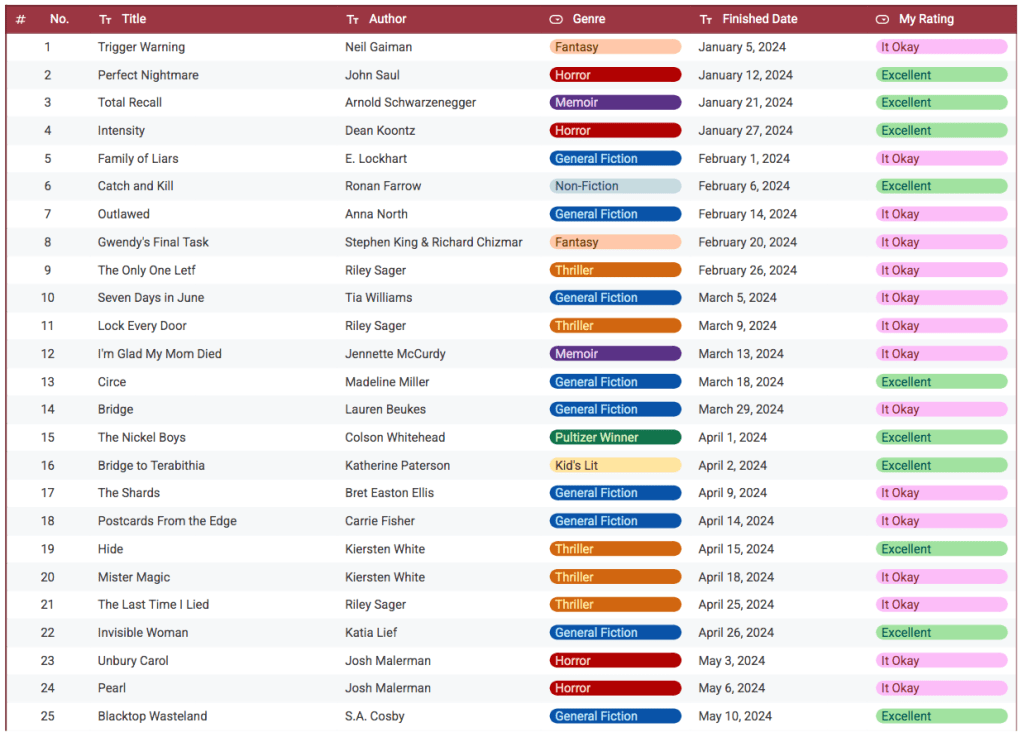Screen dimensions: 1023x737
Task: Select the Author column header
Action: pos(388,19)
